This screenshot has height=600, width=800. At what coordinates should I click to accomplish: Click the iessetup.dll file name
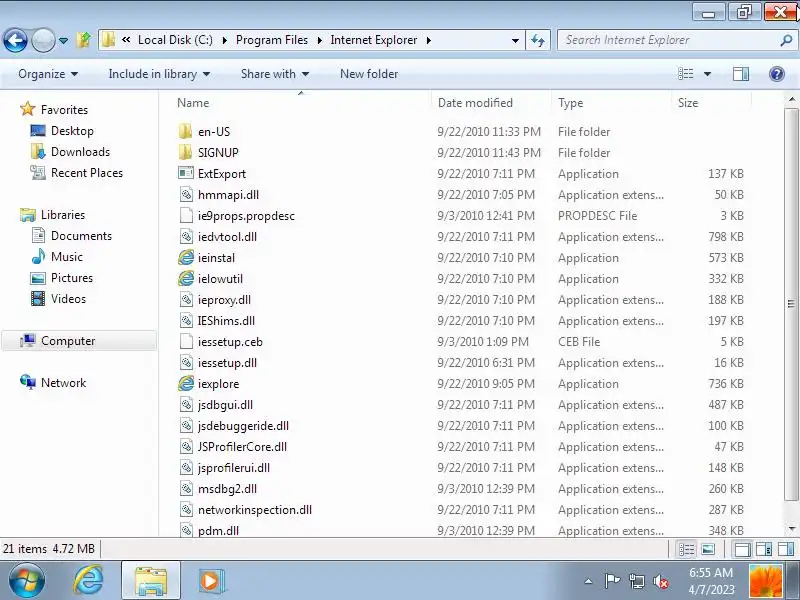point(227,362)
